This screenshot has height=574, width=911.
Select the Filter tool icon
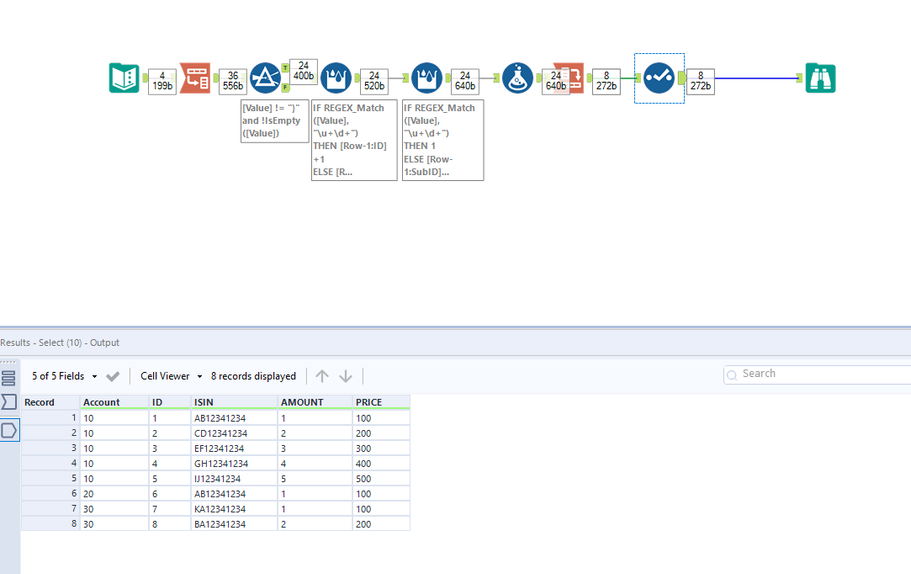coord(266,78)
